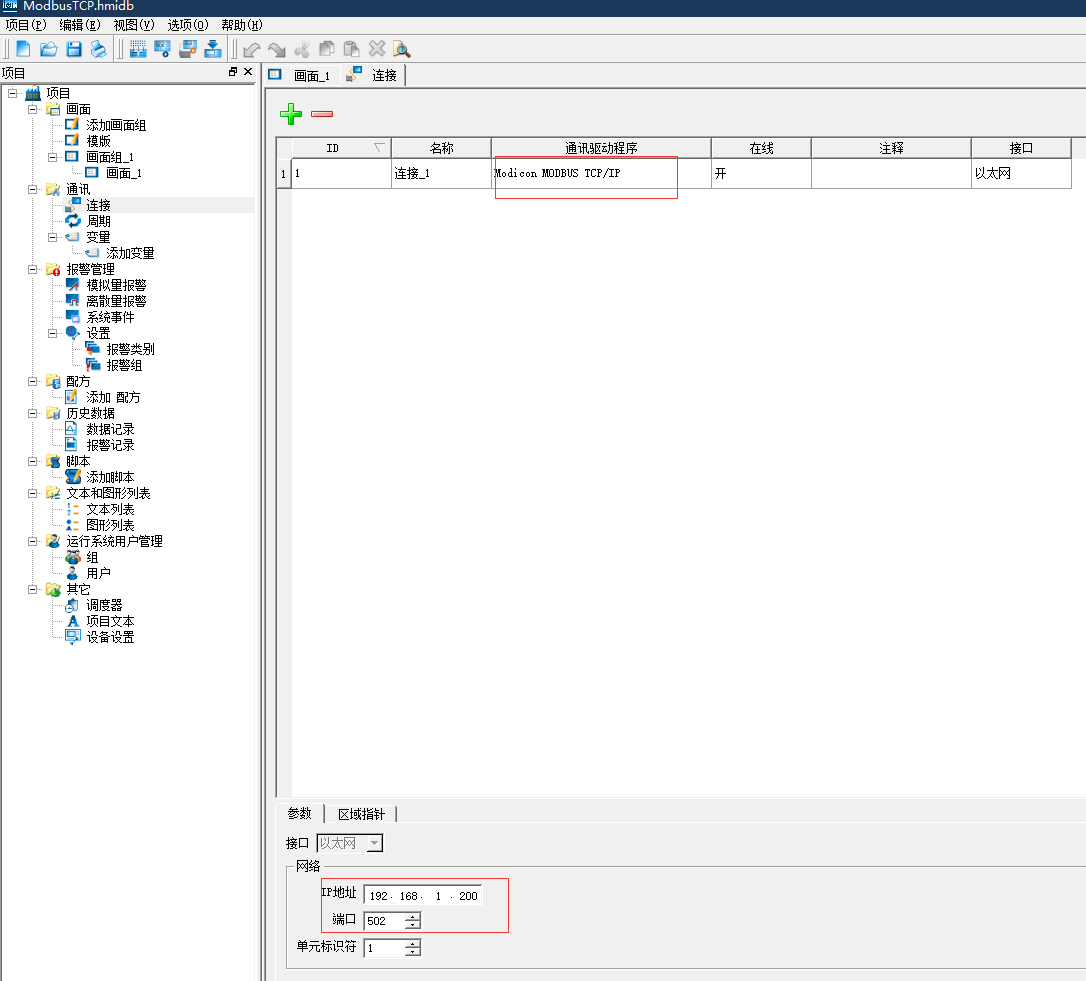
Task: Collapse the 历史数据 folder
Action: point(33,413)
